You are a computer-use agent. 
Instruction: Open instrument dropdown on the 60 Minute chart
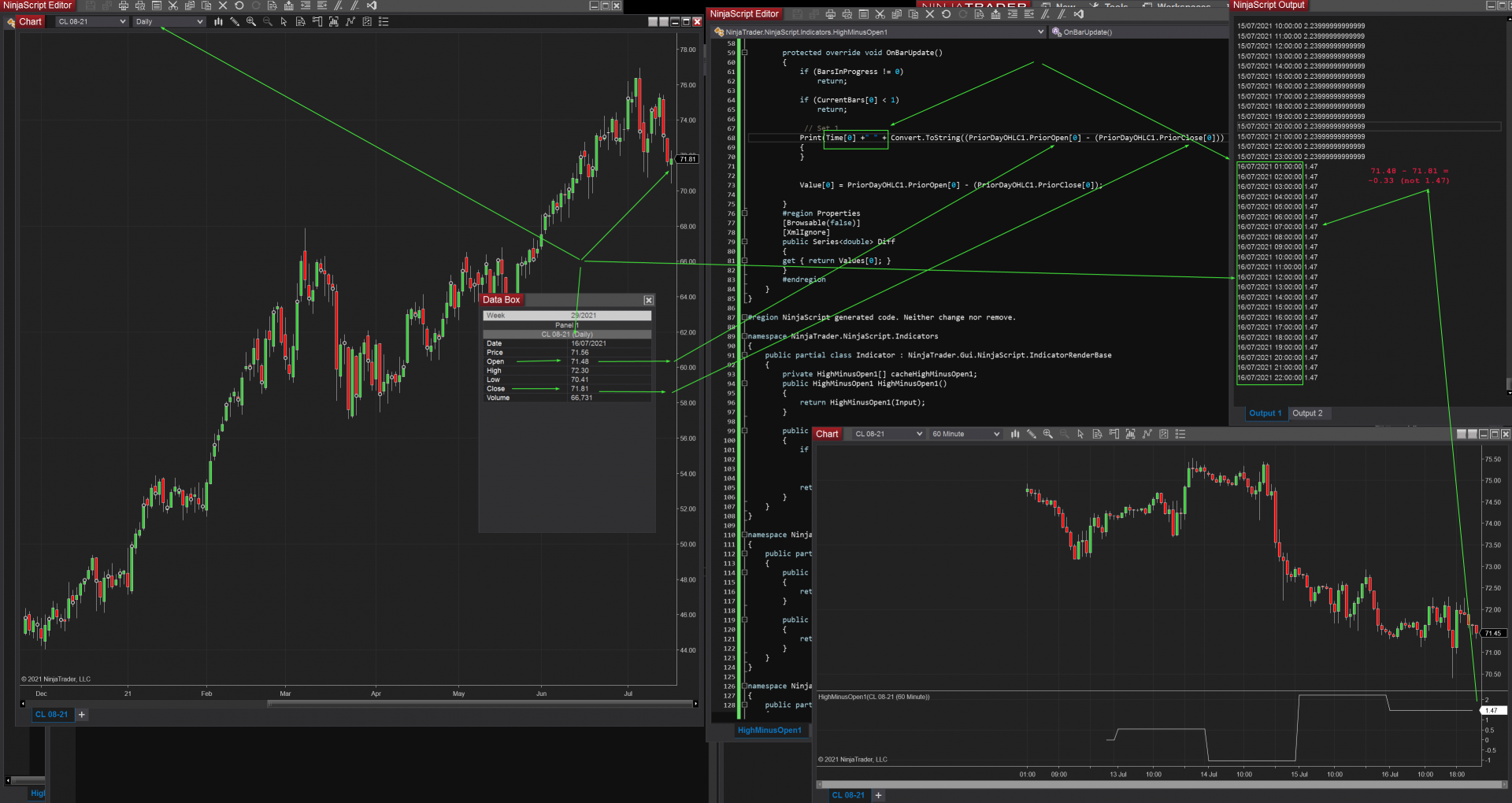pos(888,434)
